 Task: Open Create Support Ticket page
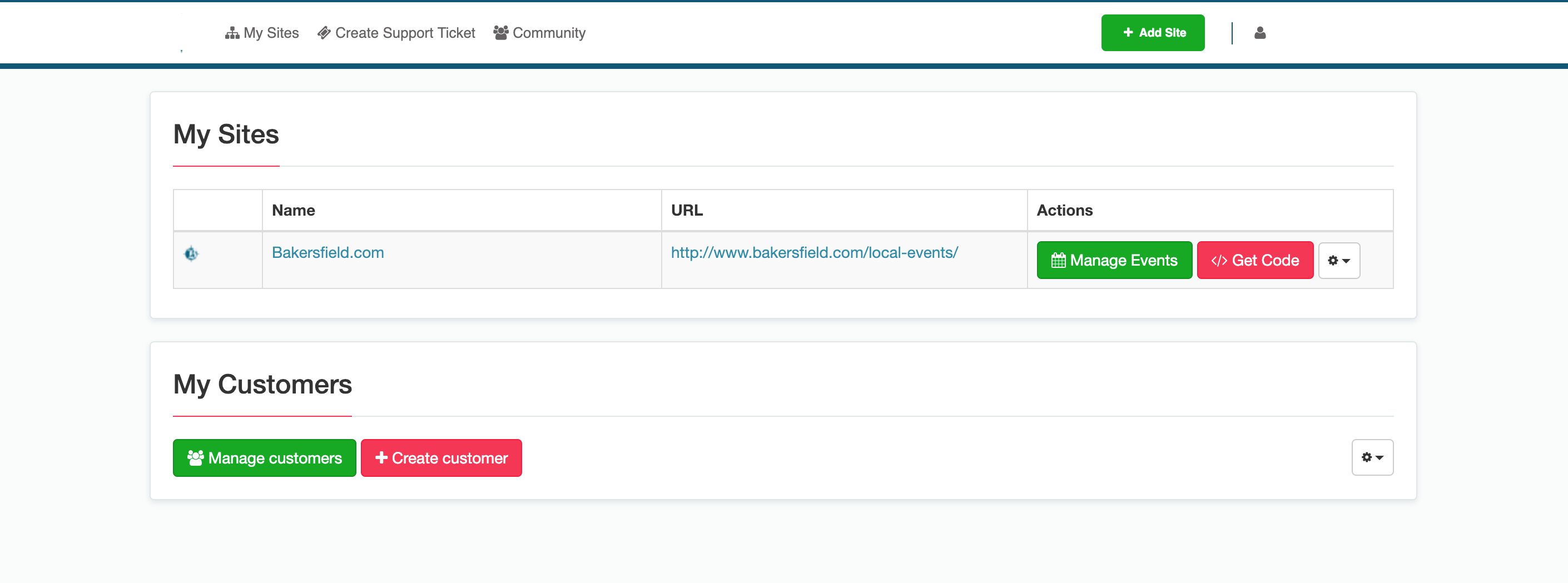tap(396, 33)
